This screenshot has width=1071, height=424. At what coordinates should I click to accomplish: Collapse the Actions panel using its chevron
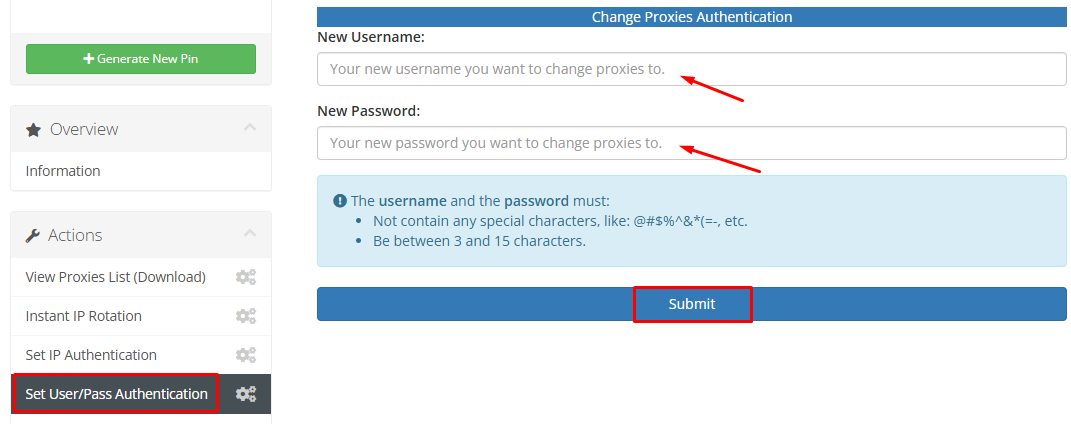[250, 234]
